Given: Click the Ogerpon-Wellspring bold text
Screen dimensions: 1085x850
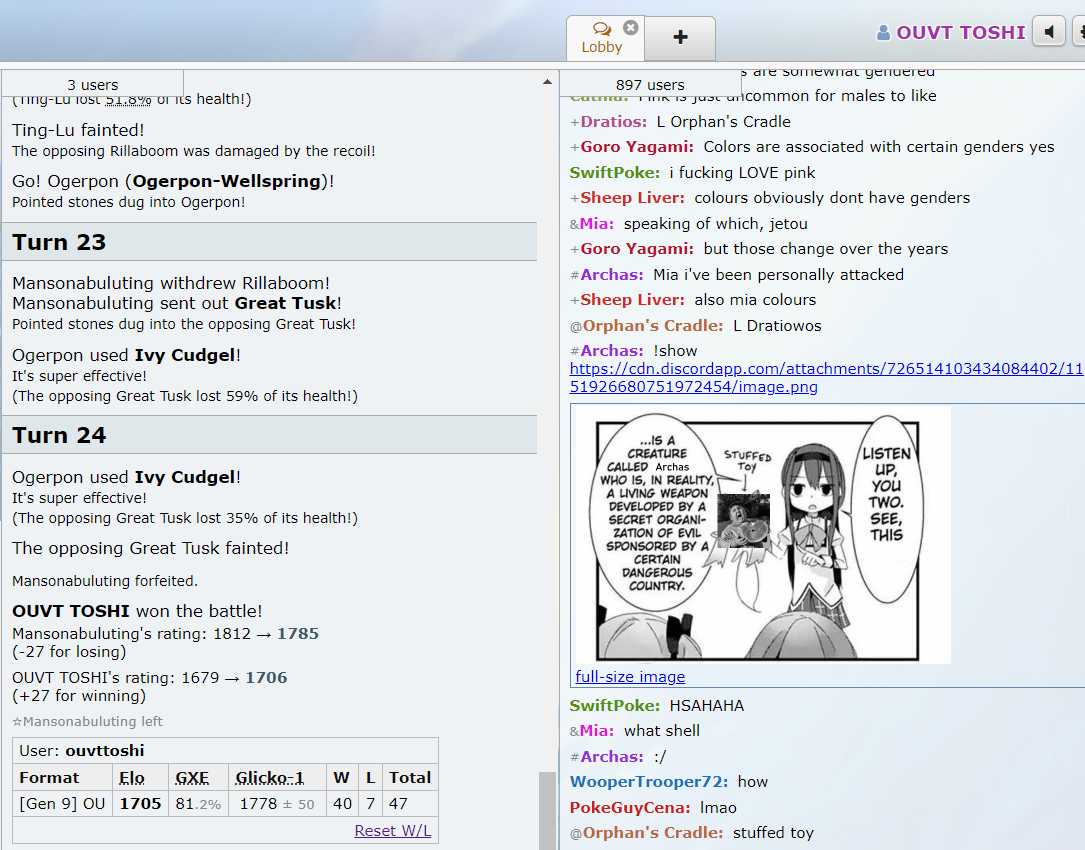Looking at the screenshot, I should 227,181.
